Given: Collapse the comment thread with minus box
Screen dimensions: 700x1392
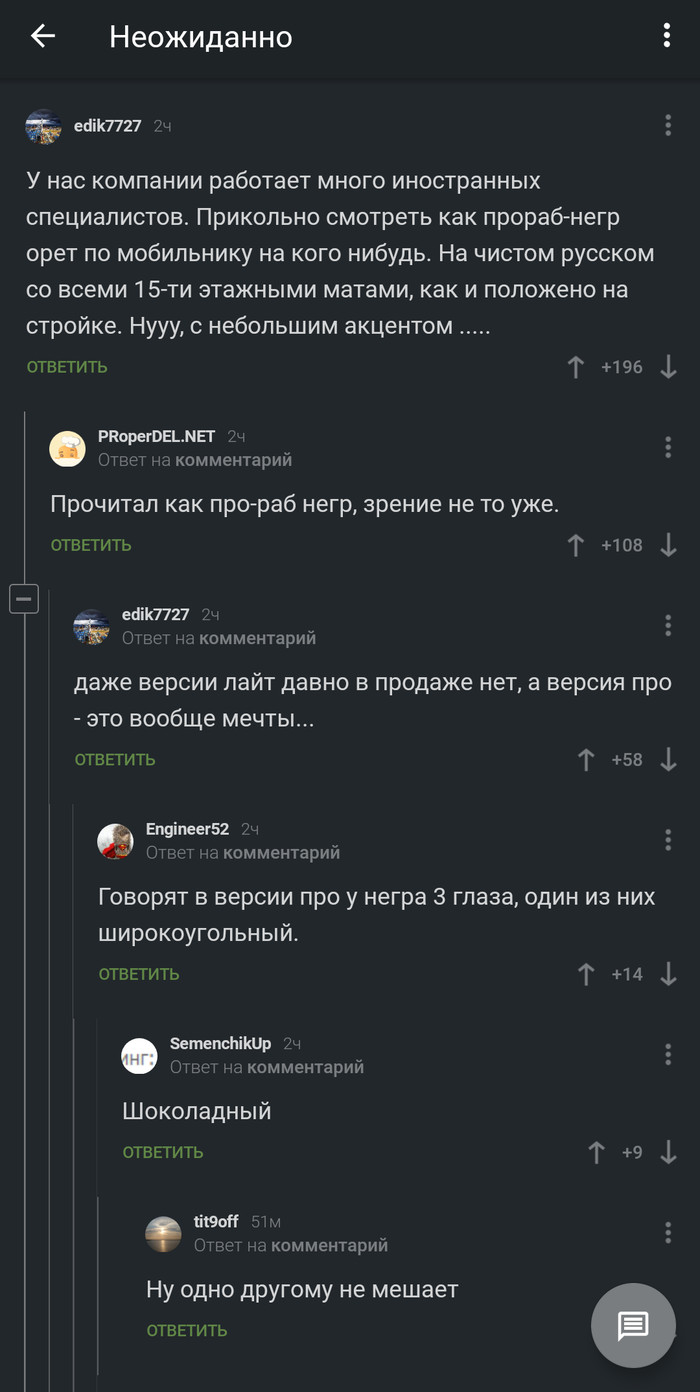Looking at the screenshot, I should [24, 599].
